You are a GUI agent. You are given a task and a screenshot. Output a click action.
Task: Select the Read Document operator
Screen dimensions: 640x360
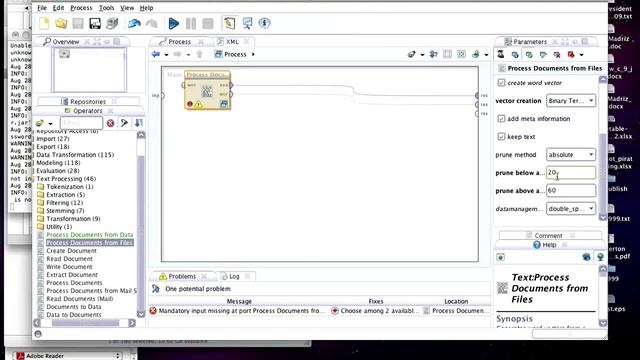[x=69, y=259]
